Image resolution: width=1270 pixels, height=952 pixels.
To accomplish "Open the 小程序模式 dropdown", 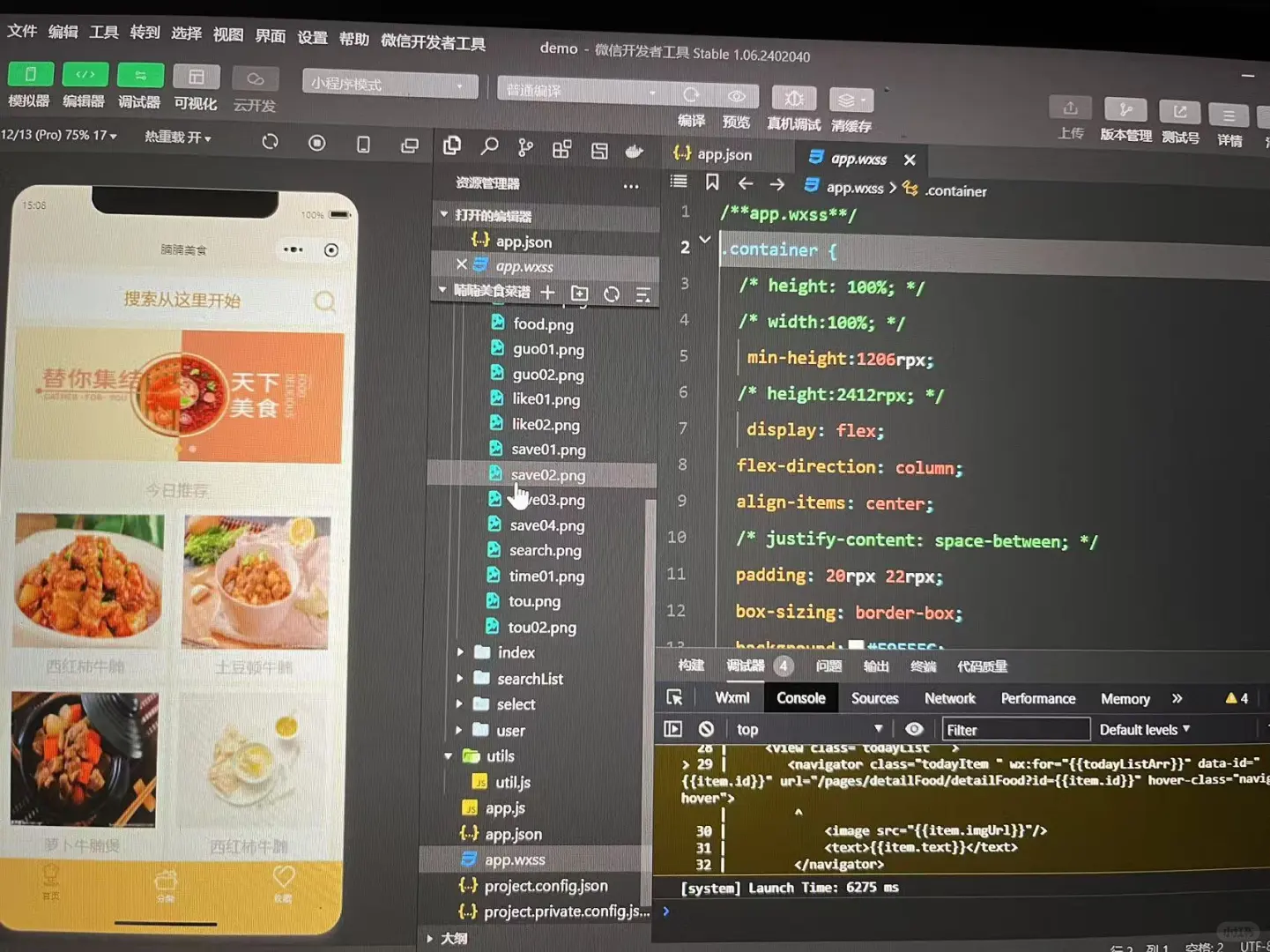I will coord(390,85).
